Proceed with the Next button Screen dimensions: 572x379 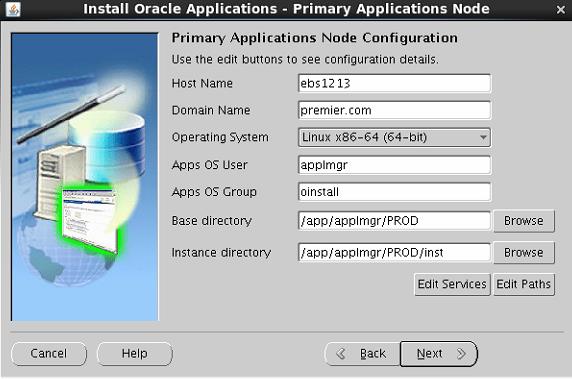click(x=438, y=353)
